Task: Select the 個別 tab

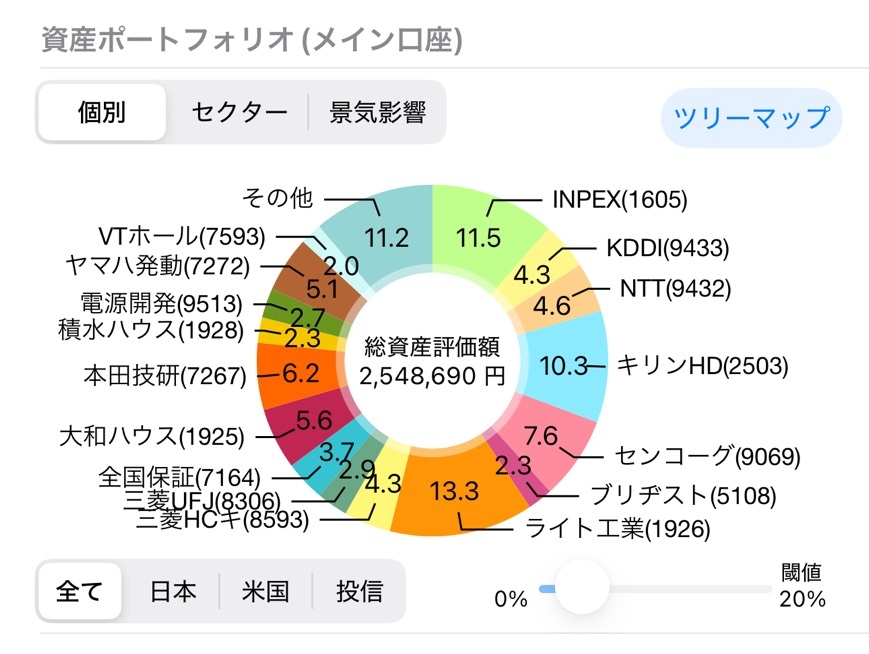Action: [101, 113]
